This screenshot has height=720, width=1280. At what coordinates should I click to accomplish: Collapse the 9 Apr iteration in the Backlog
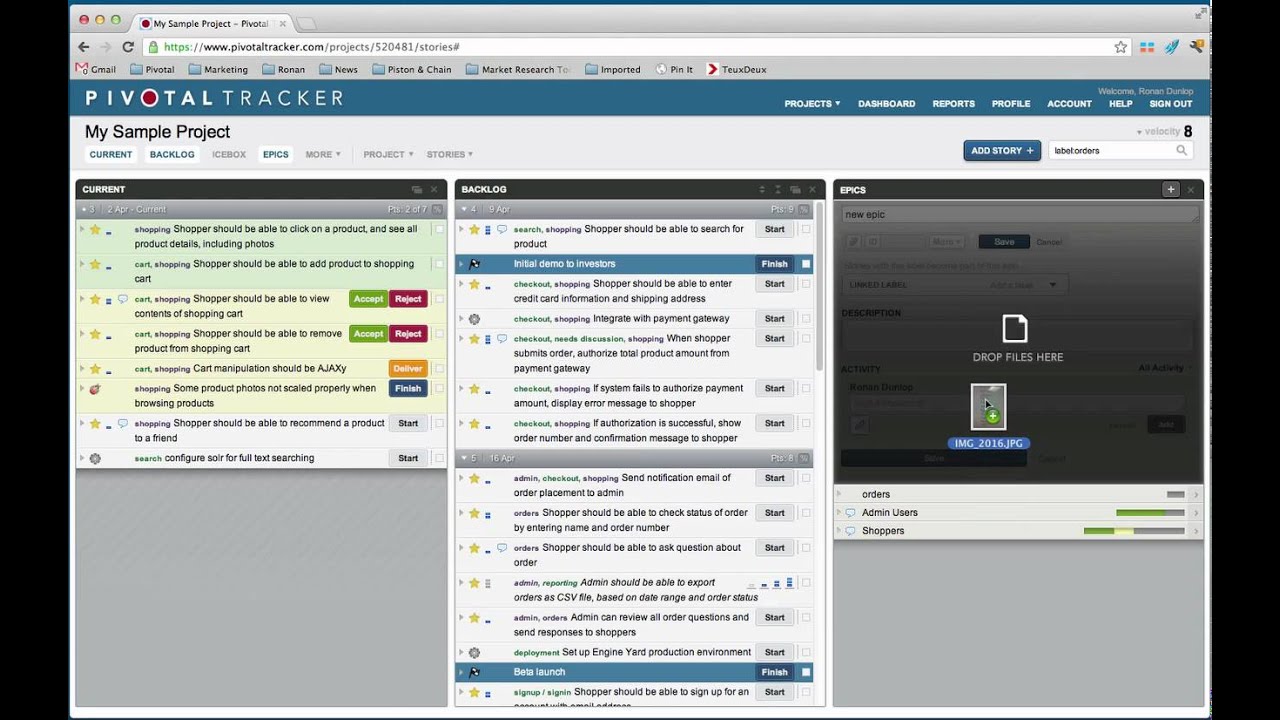[463, 209]
